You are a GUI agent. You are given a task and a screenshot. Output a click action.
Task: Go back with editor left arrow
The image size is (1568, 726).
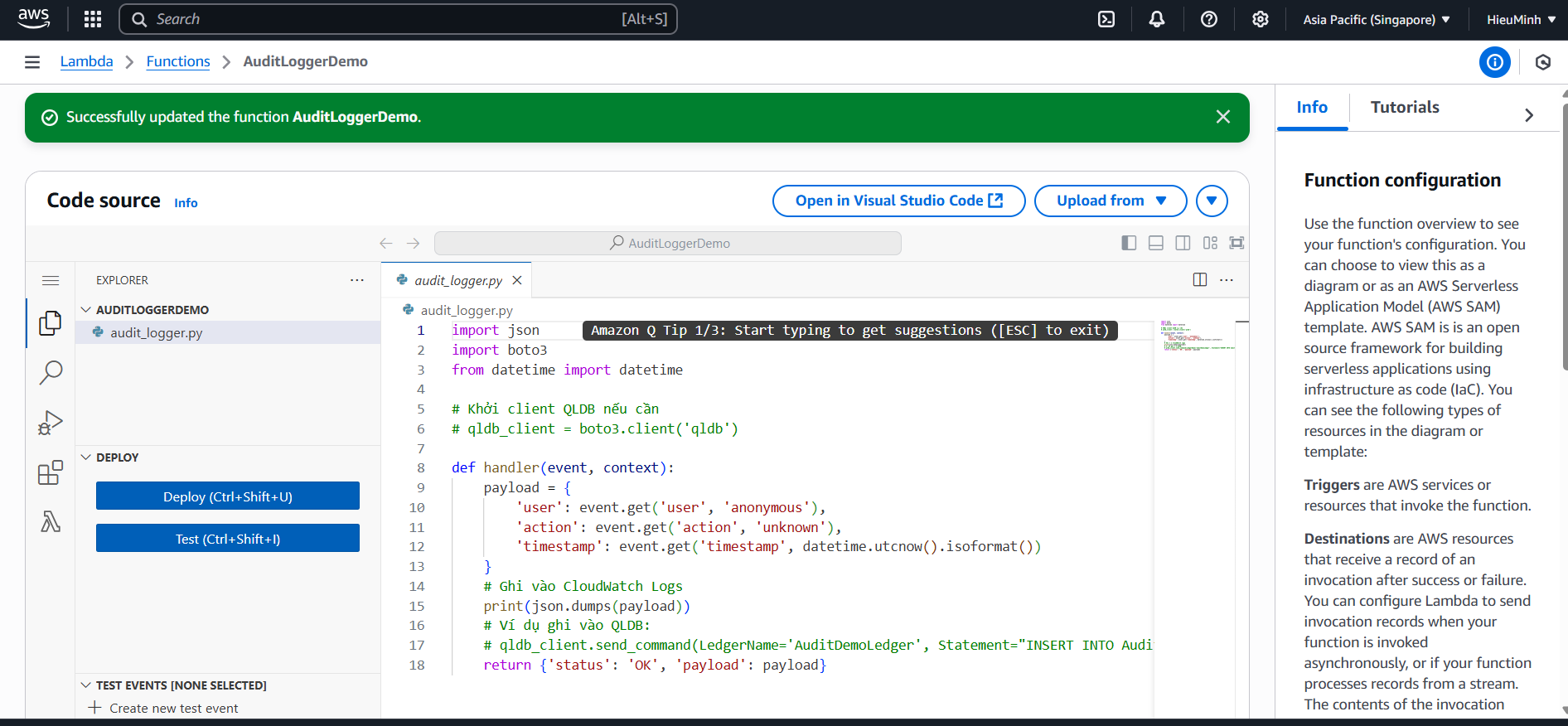tap(386, 243)
